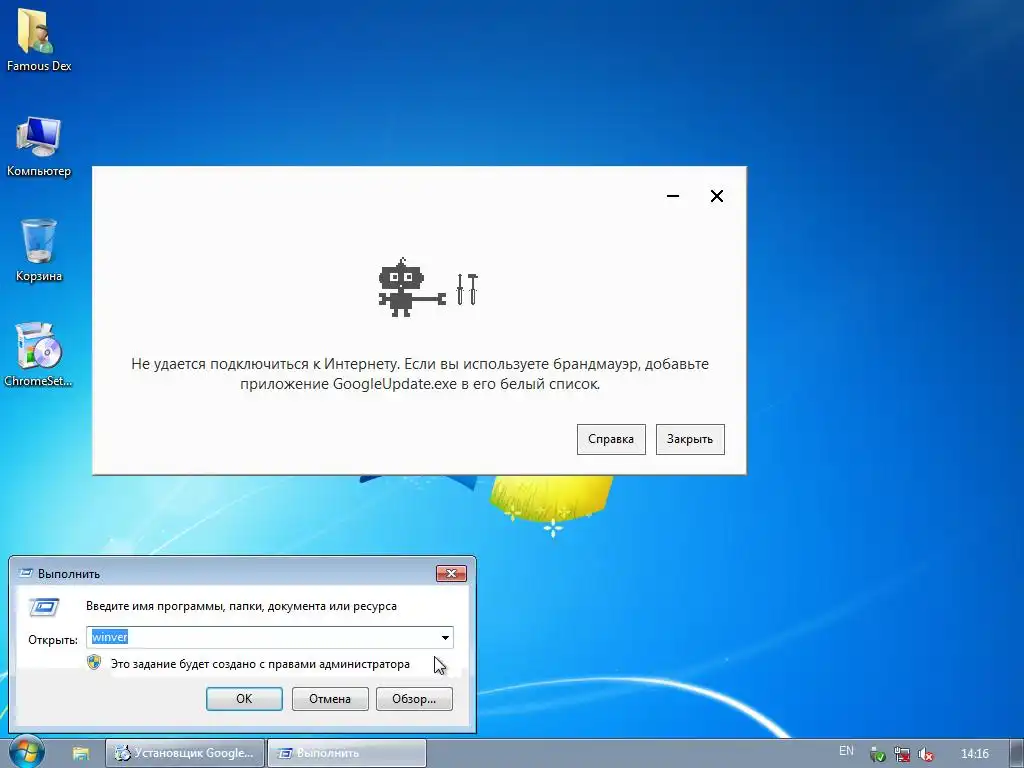Viewport: 1024px width, 768px height.
Task: Close the Chrome installer with X
Action: click(x=716, y=196)
